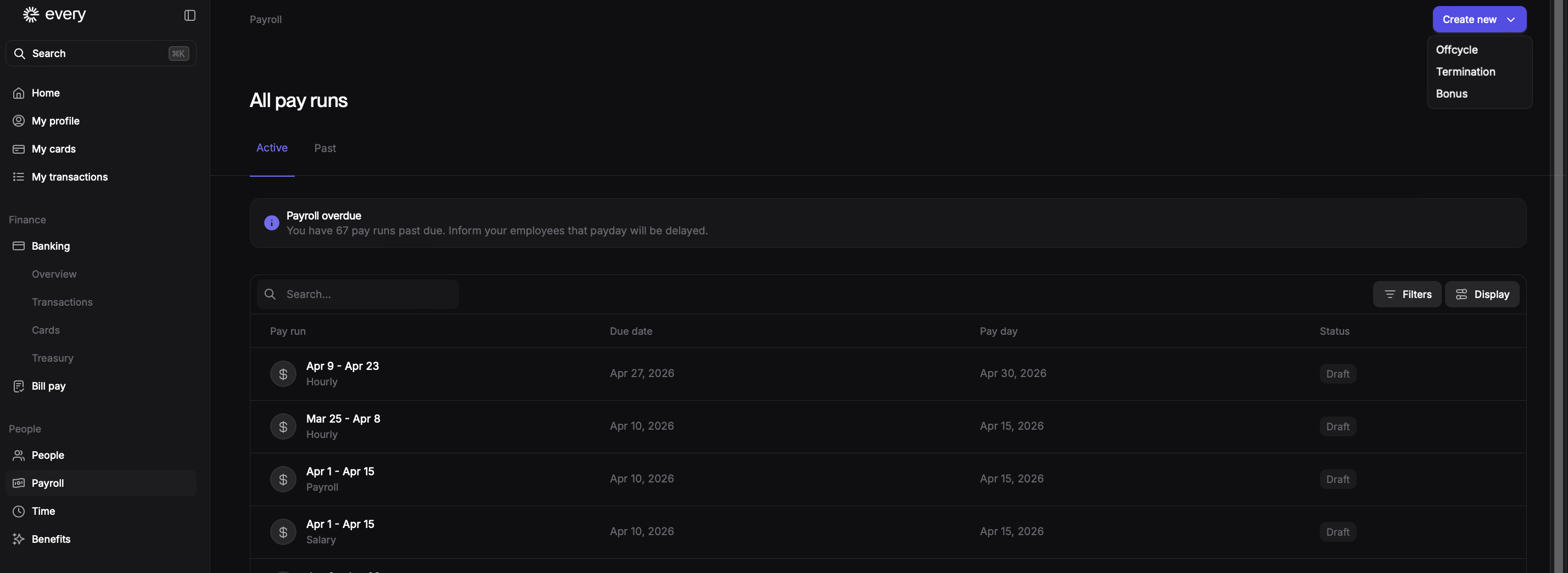Select Offcycle from the menu
This screenshot has width=1568, height=573.
click(1457, 50)
